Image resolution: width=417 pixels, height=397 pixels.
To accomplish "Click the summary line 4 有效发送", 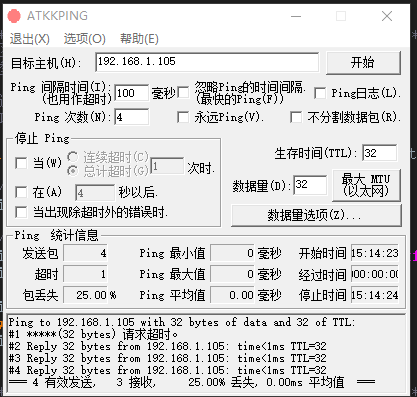I will click(x=192, y=382).
